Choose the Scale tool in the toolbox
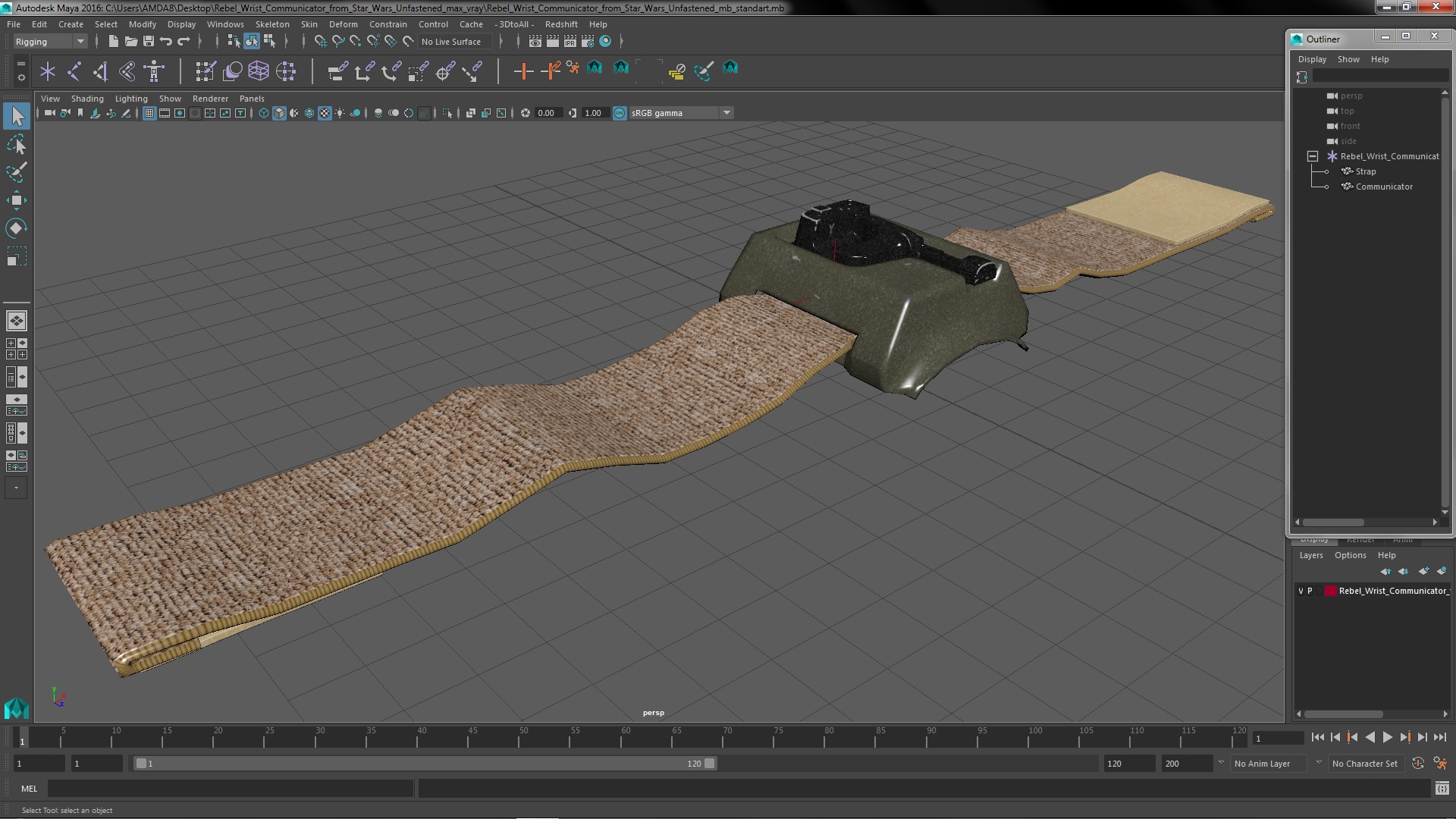The image size is (1456, 819). [x=17, y=256]
